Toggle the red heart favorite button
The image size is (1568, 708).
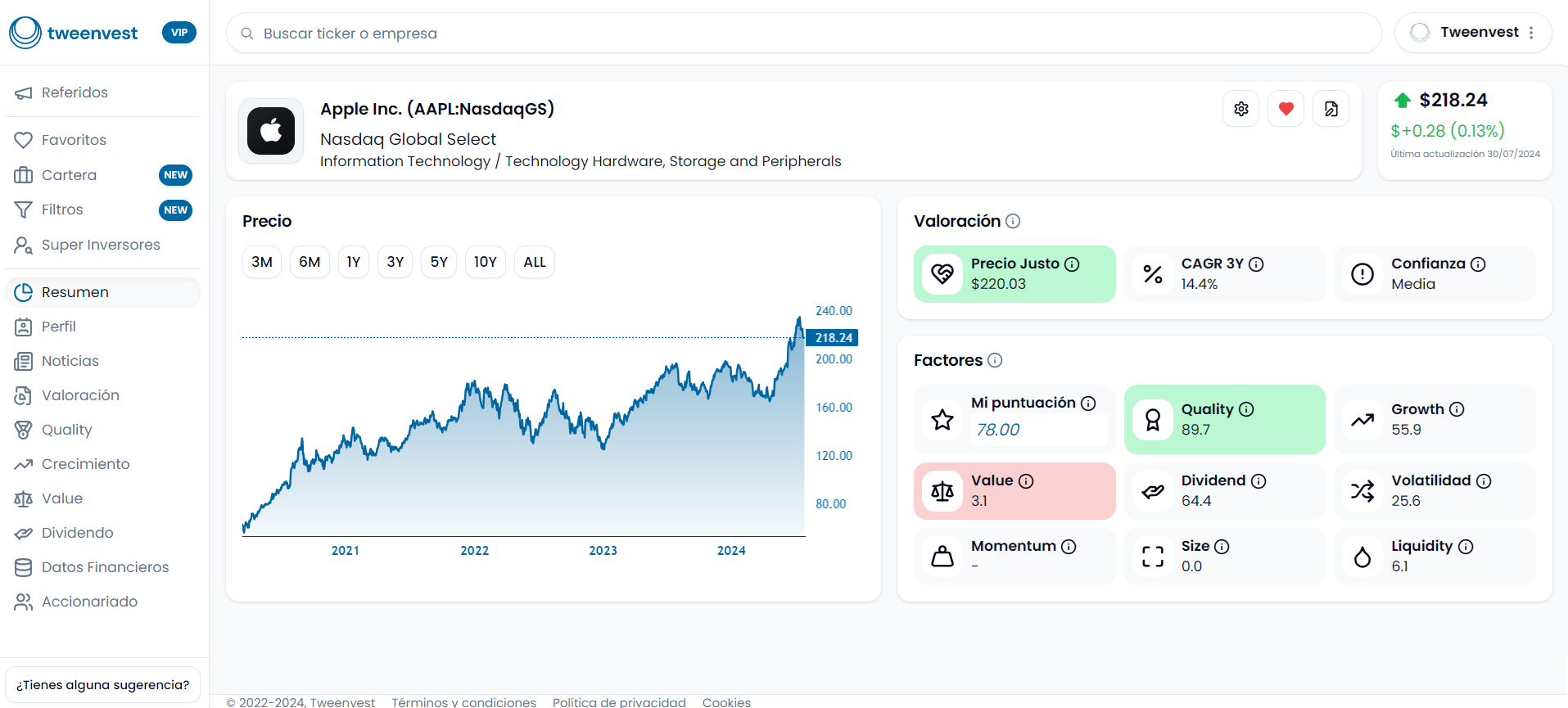[x=1286, y=109]
